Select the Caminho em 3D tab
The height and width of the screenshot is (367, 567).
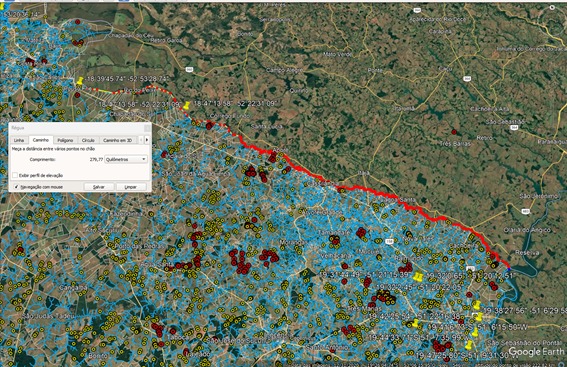click(x=118, y=140)
